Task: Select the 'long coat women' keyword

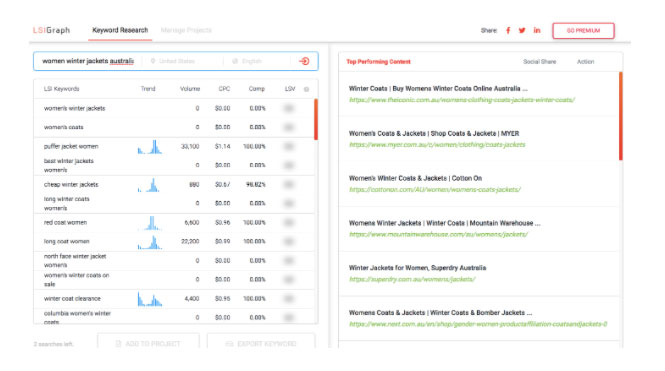Action: (66, 241)
